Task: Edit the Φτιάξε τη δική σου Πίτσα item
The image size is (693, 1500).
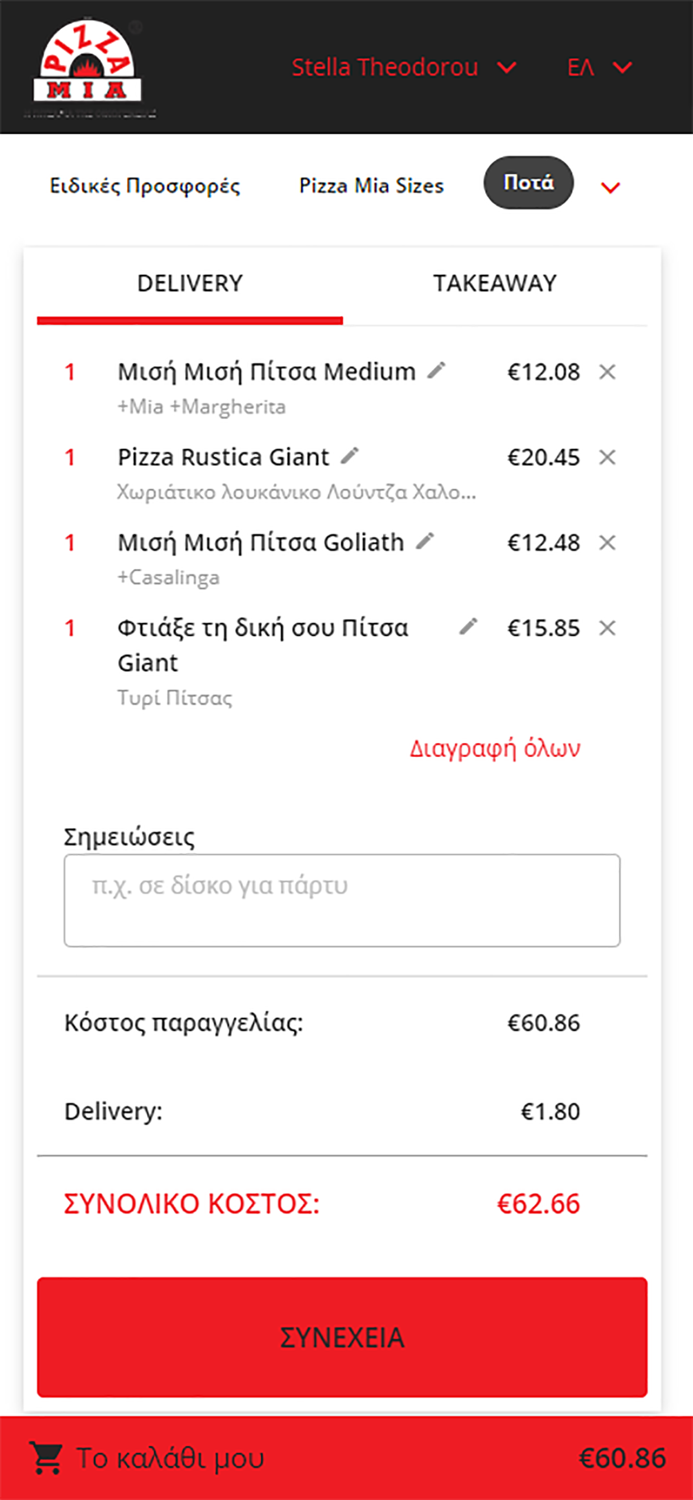Action: tap(466, 627)
